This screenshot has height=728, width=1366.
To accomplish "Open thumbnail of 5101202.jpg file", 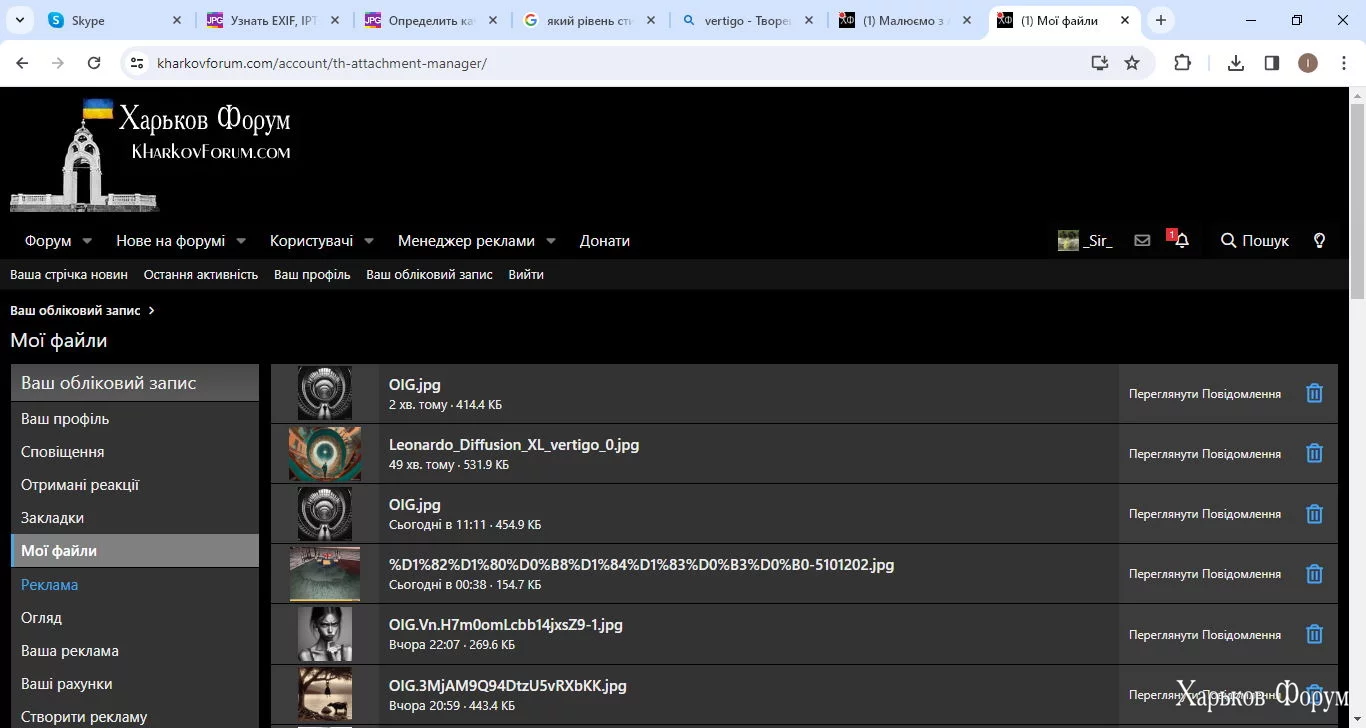I will [x=325, y=574].
